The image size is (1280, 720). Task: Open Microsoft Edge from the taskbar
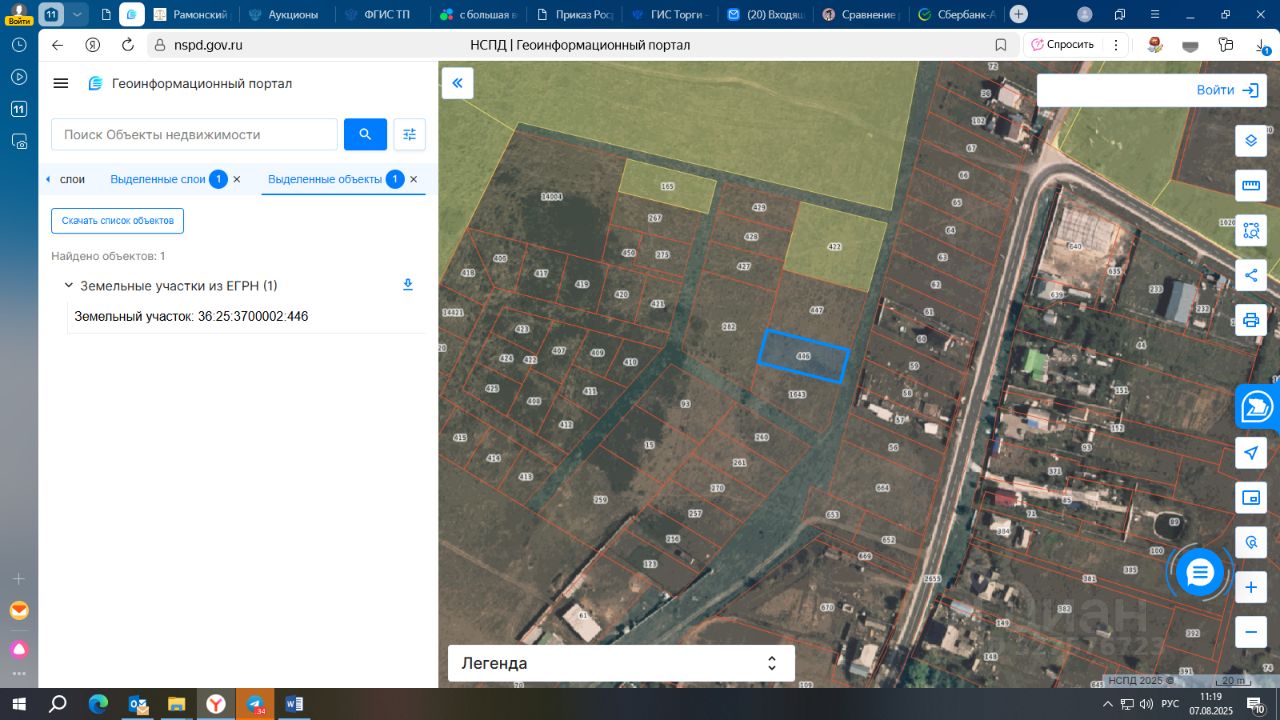pyautogui.click(x=98, y=704)
